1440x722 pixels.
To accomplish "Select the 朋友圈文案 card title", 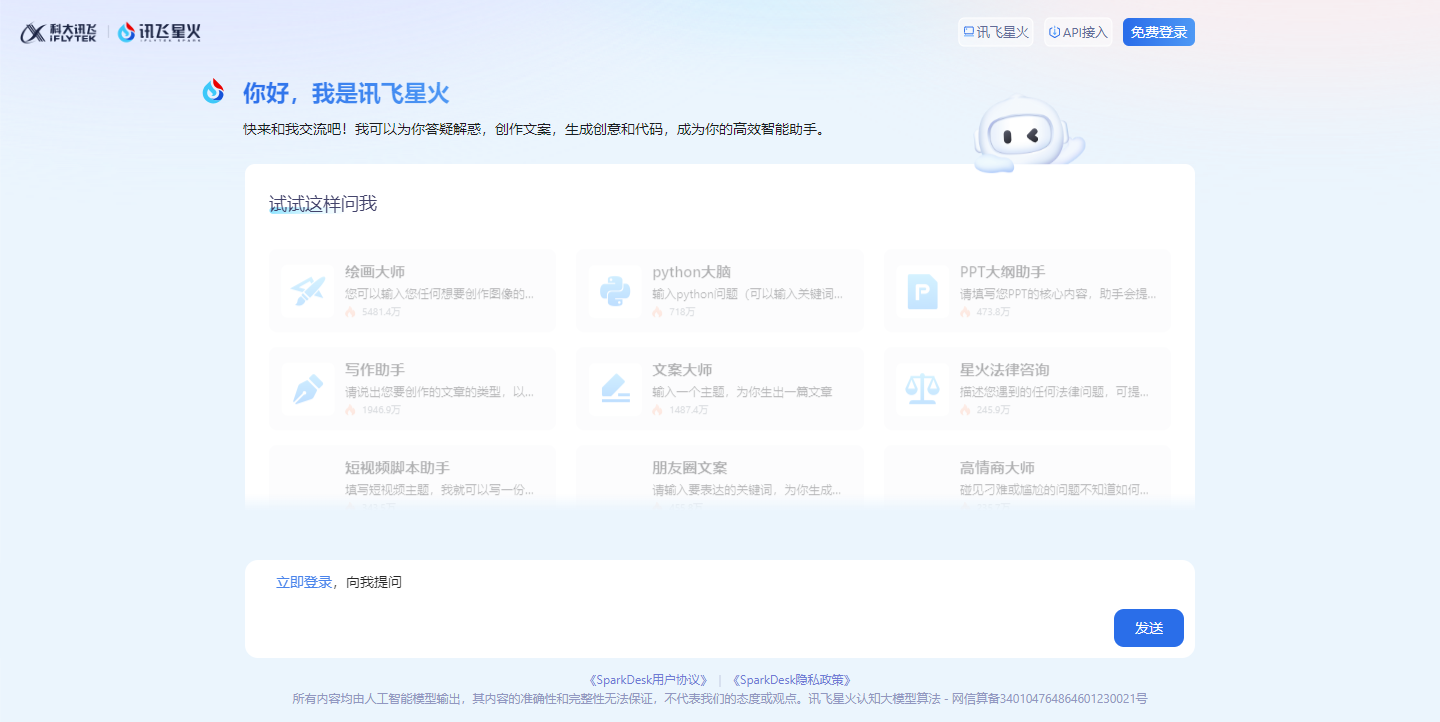I will 690,468.
